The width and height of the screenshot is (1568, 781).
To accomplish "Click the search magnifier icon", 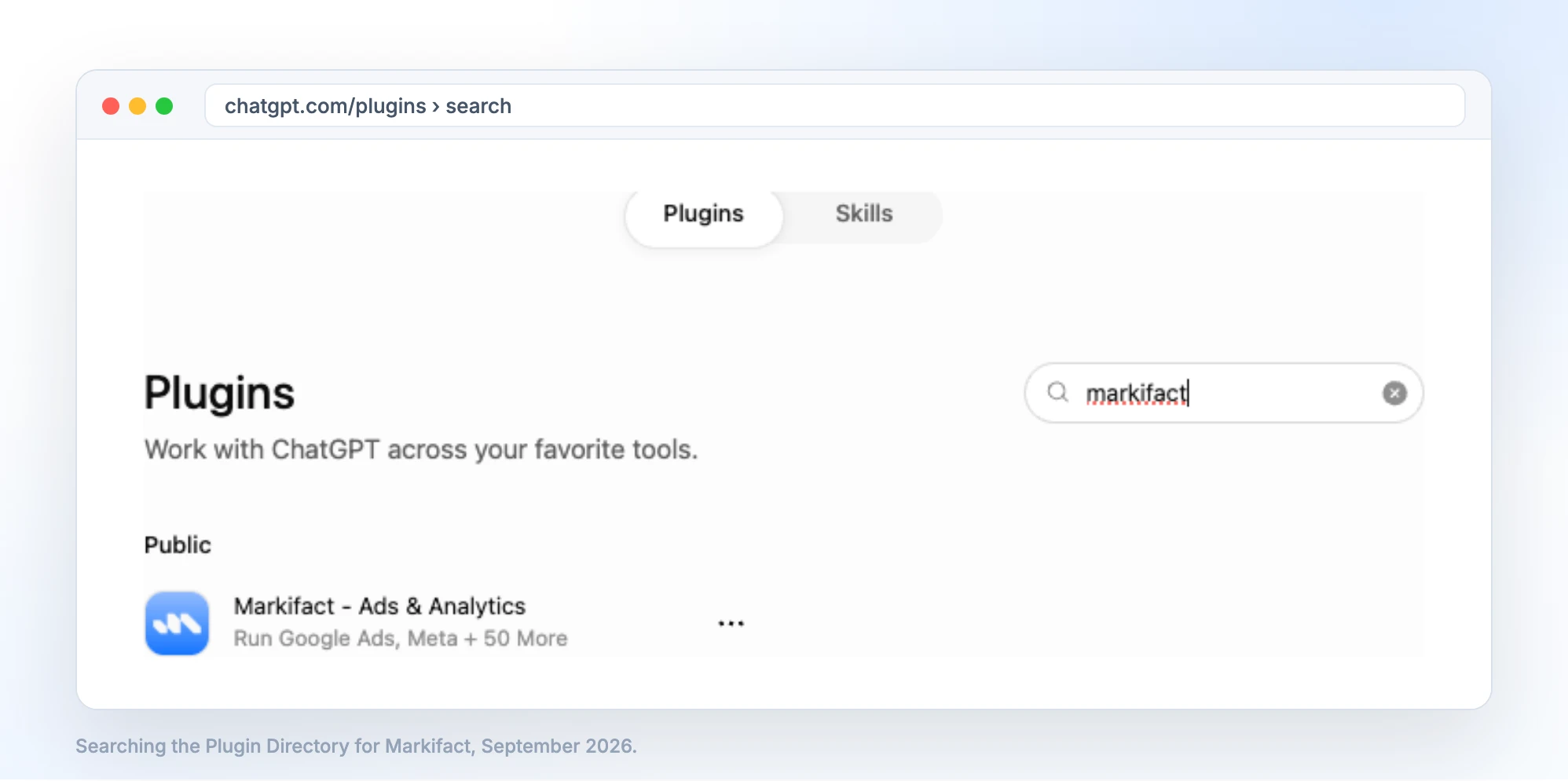I will click(1058, 392).
